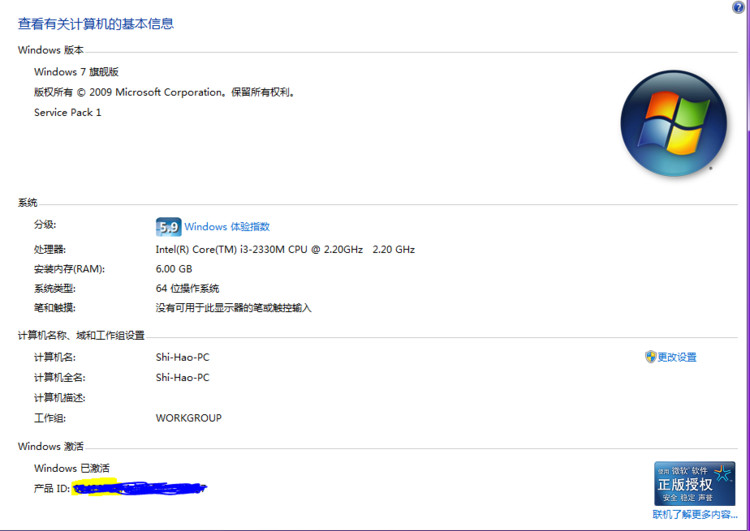The height and width of the screenshot is (531, 750).
Task: Open the 联机了解更多内容 link
Action: pyautogui.click(x=695, y=515)
